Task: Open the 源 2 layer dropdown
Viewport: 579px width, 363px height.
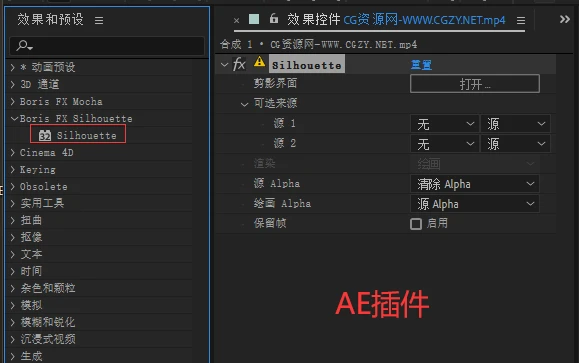Action: (445, 144)
